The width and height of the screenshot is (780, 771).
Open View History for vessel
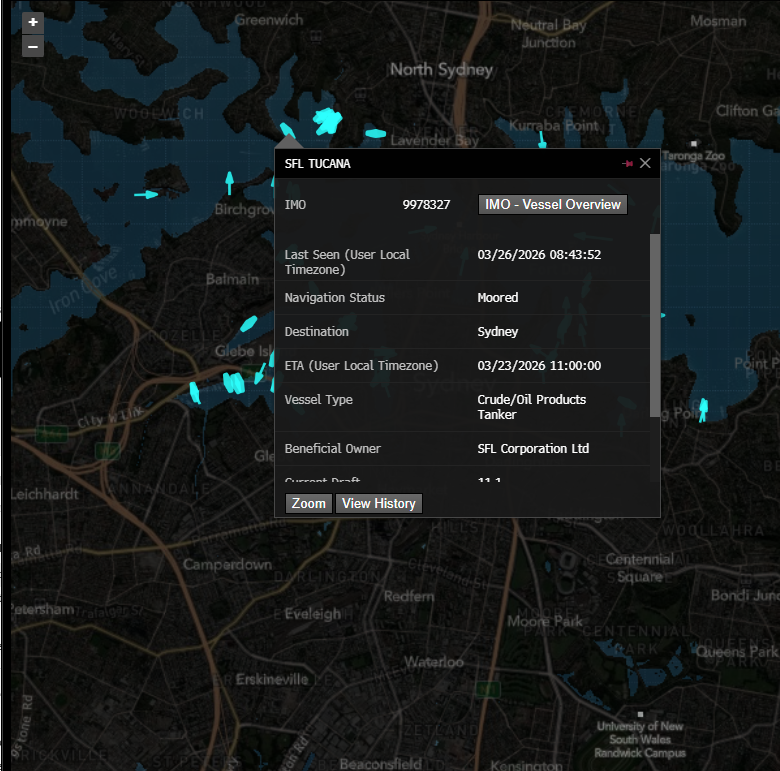pos(379,503)
